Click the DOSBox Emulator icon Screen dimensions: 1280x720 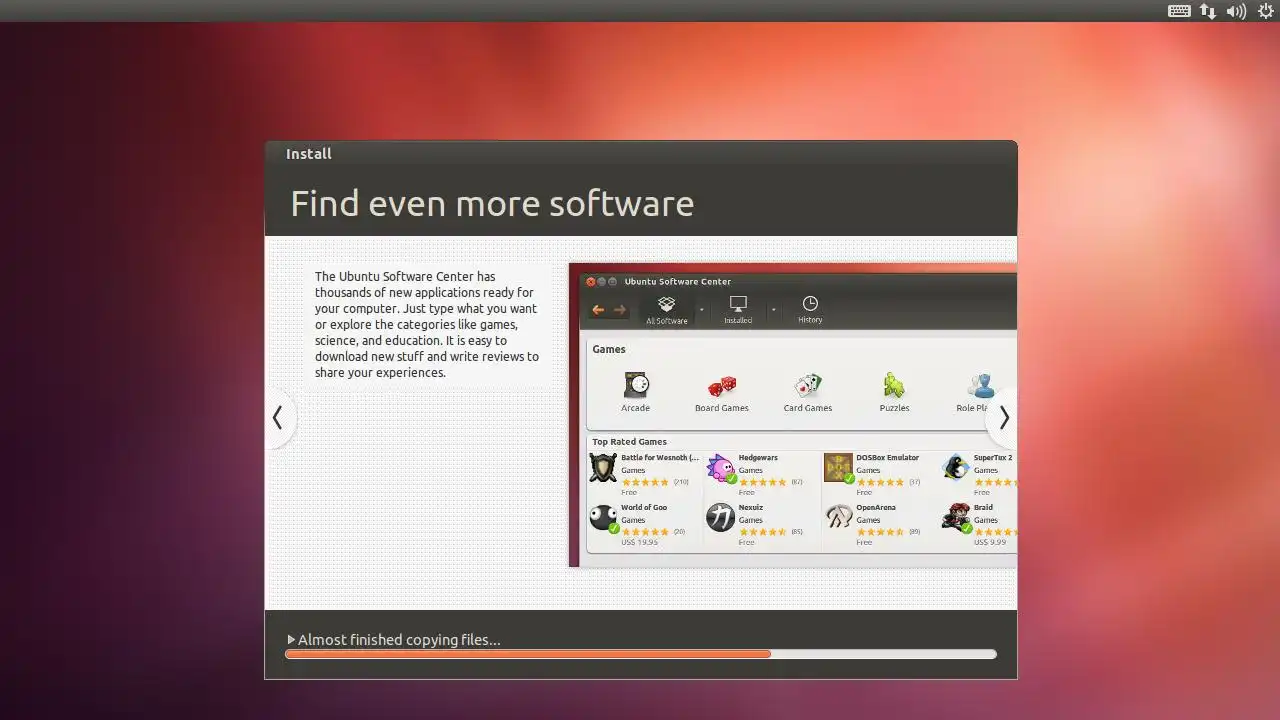click(x=838, y=467)
